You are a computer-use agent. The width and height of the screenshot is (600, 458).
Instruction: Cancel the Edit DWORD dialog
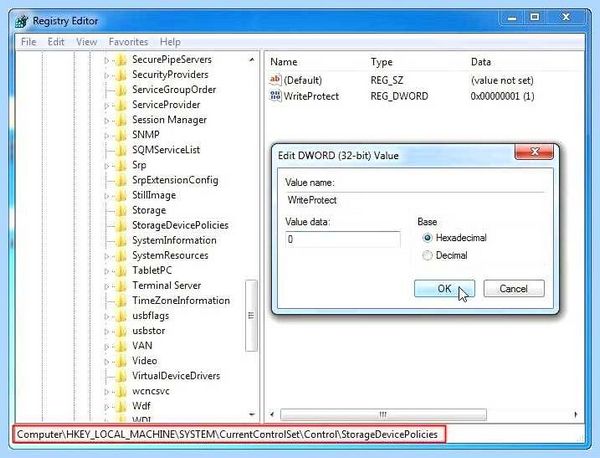click(x=514, y=288)
